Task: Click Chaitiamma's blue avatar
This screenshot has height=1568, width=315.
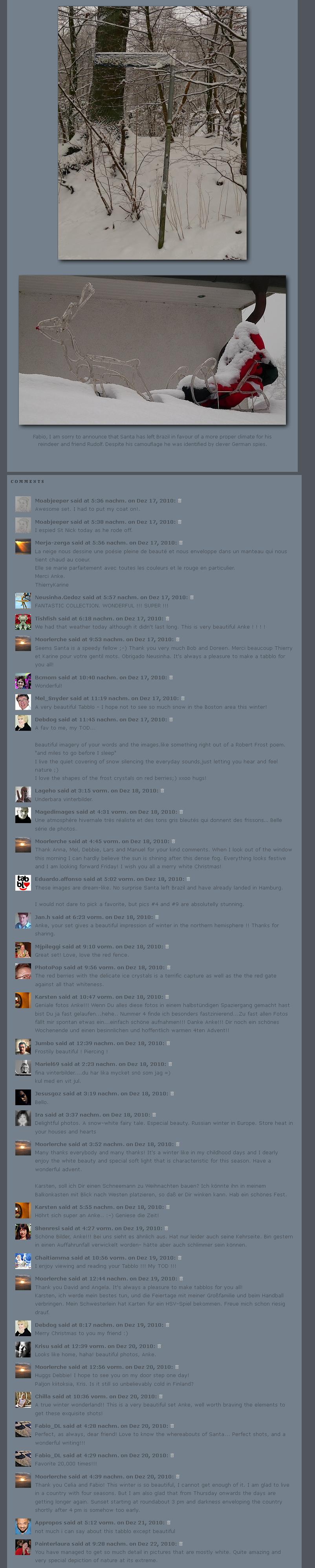Action: point(23,1261)
